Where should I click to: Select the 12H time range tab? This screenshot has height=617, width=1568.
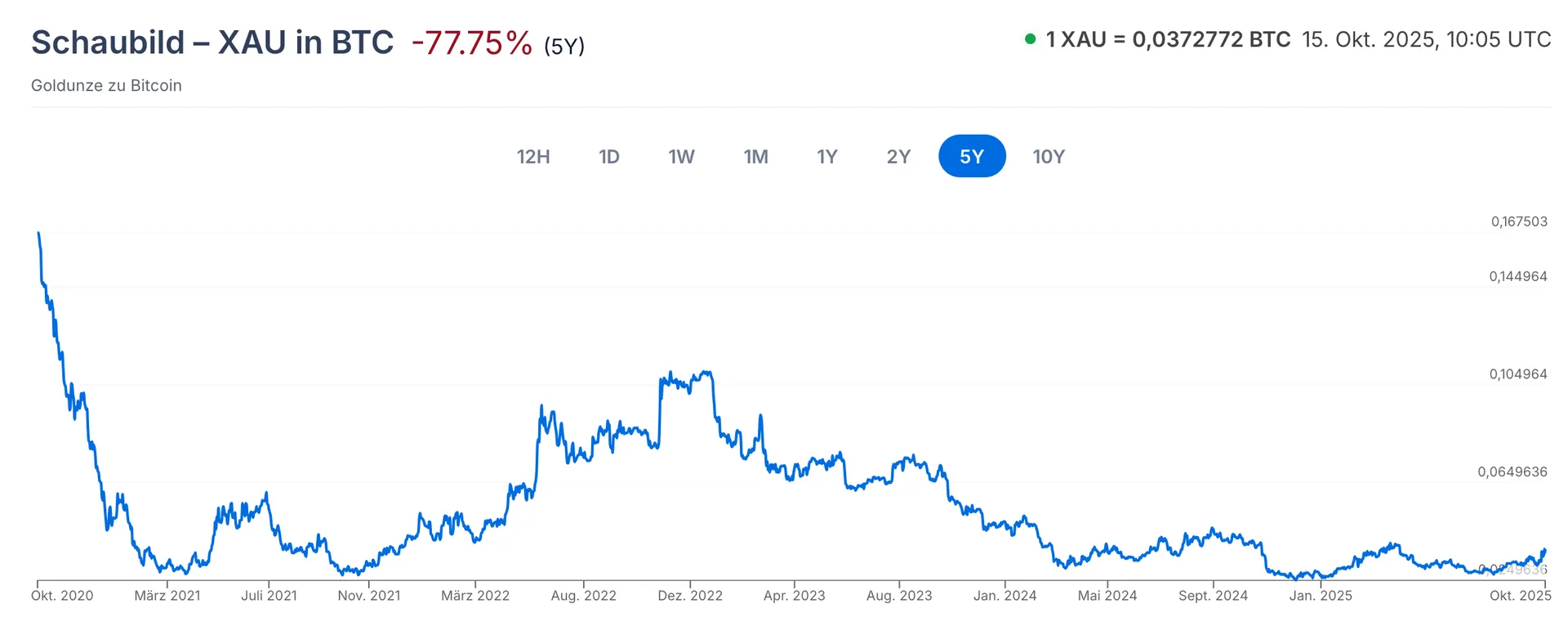(533, 156)
